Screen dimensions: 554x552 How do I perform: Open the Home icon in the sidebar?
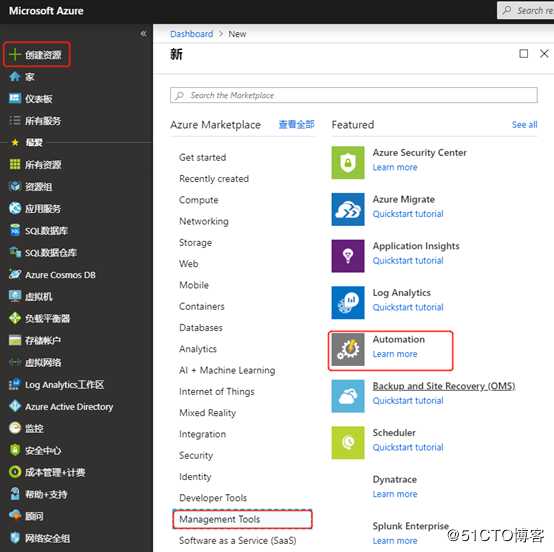click(15, 76)
